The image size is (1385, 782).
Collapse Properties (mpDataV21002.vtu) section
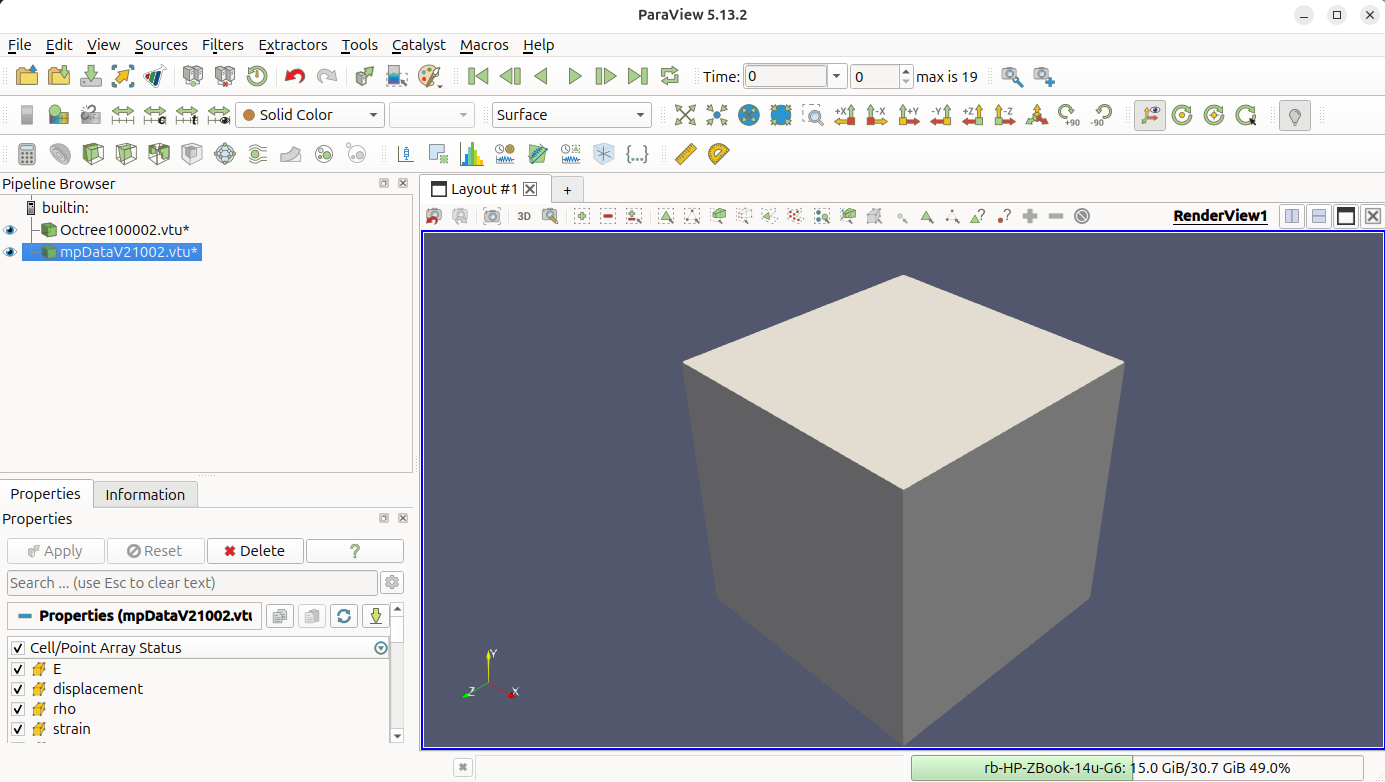(x=25, y=616)
